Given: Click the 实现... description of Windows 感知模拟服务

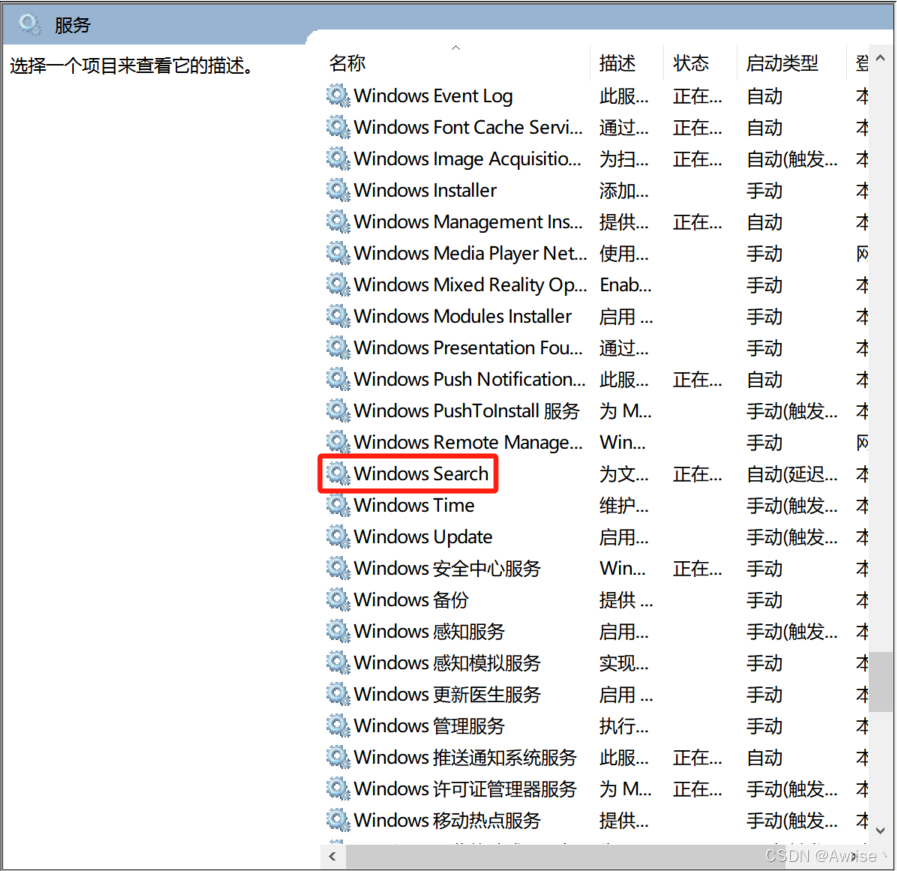Looking at the screenshot, I should click(624, 662).
